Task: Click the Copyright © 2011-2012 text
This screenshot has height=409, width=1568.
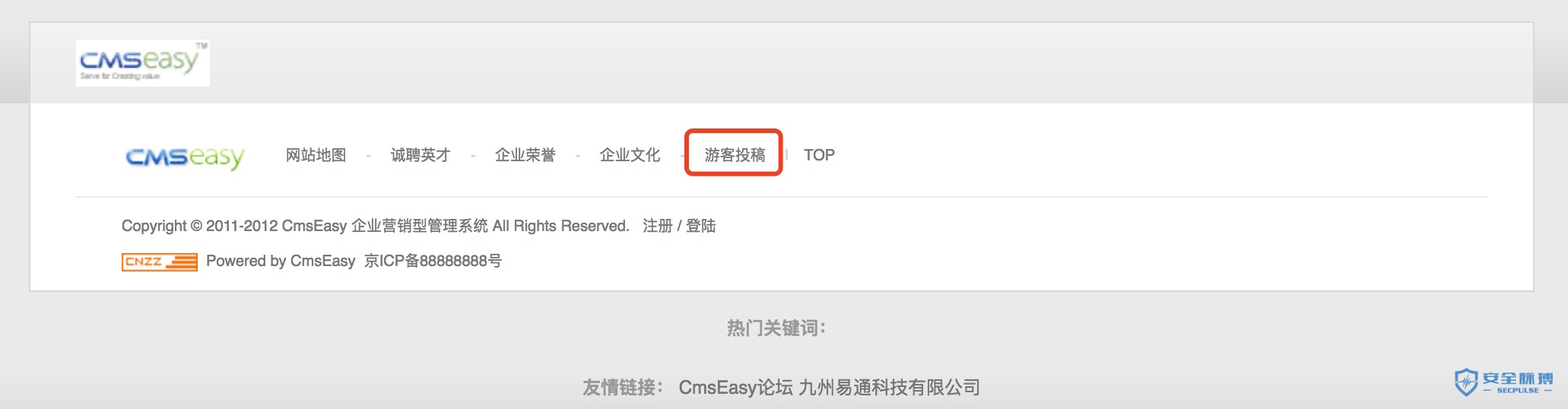Action: coord(200,226)
